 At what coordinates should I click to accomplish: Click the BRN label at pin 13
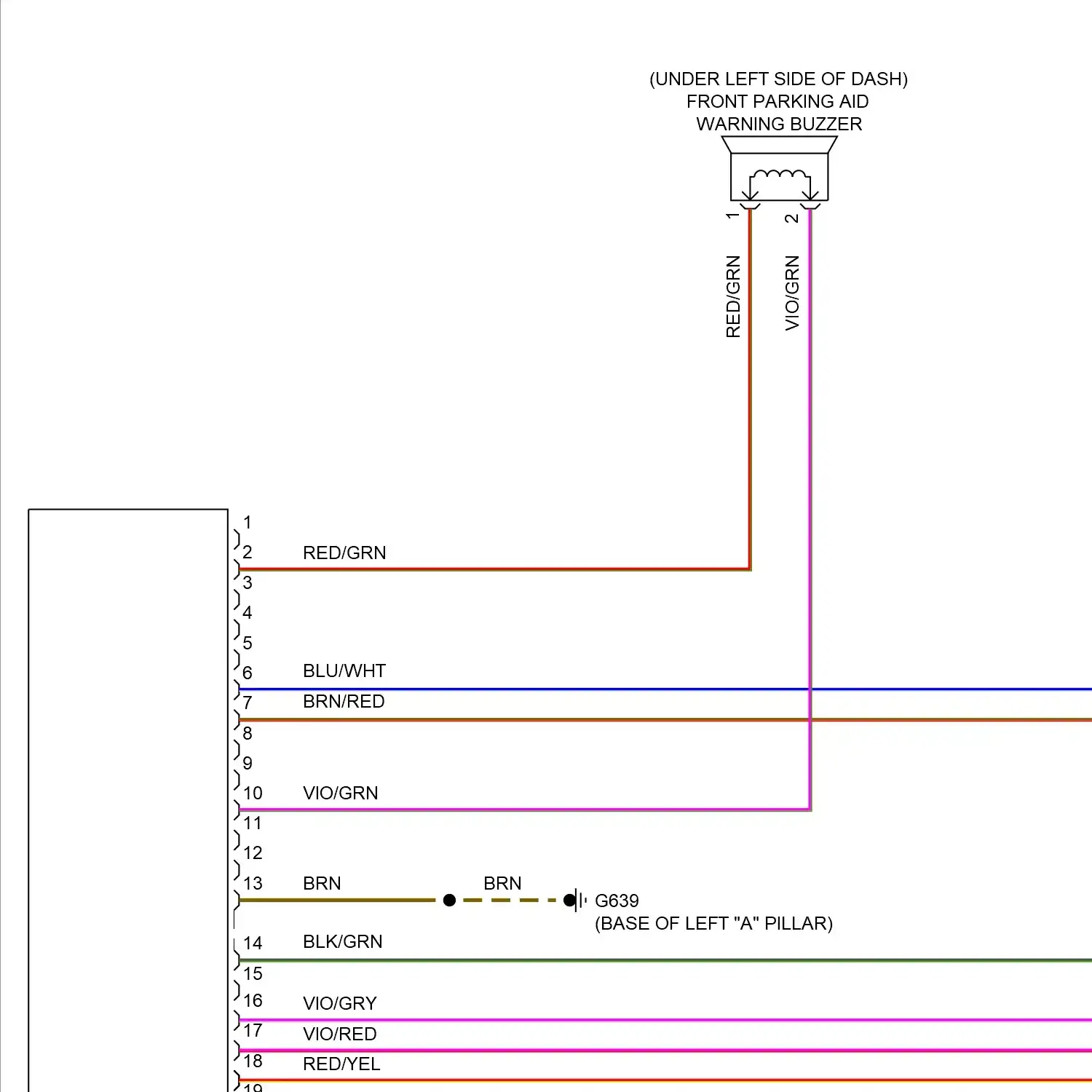click(x=322, y=883)
